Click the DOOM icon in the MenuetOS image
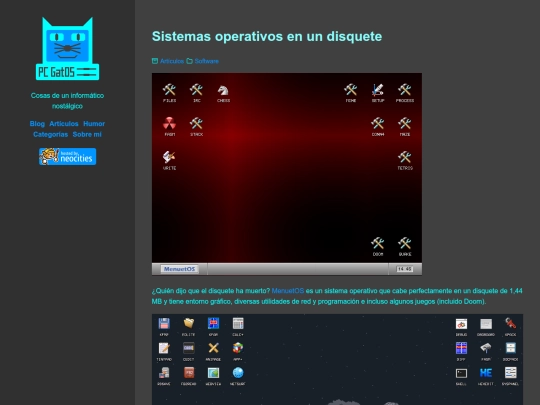The width and height of the screenshot is (540, 405). pyautogui.click(x=378, y=246)
